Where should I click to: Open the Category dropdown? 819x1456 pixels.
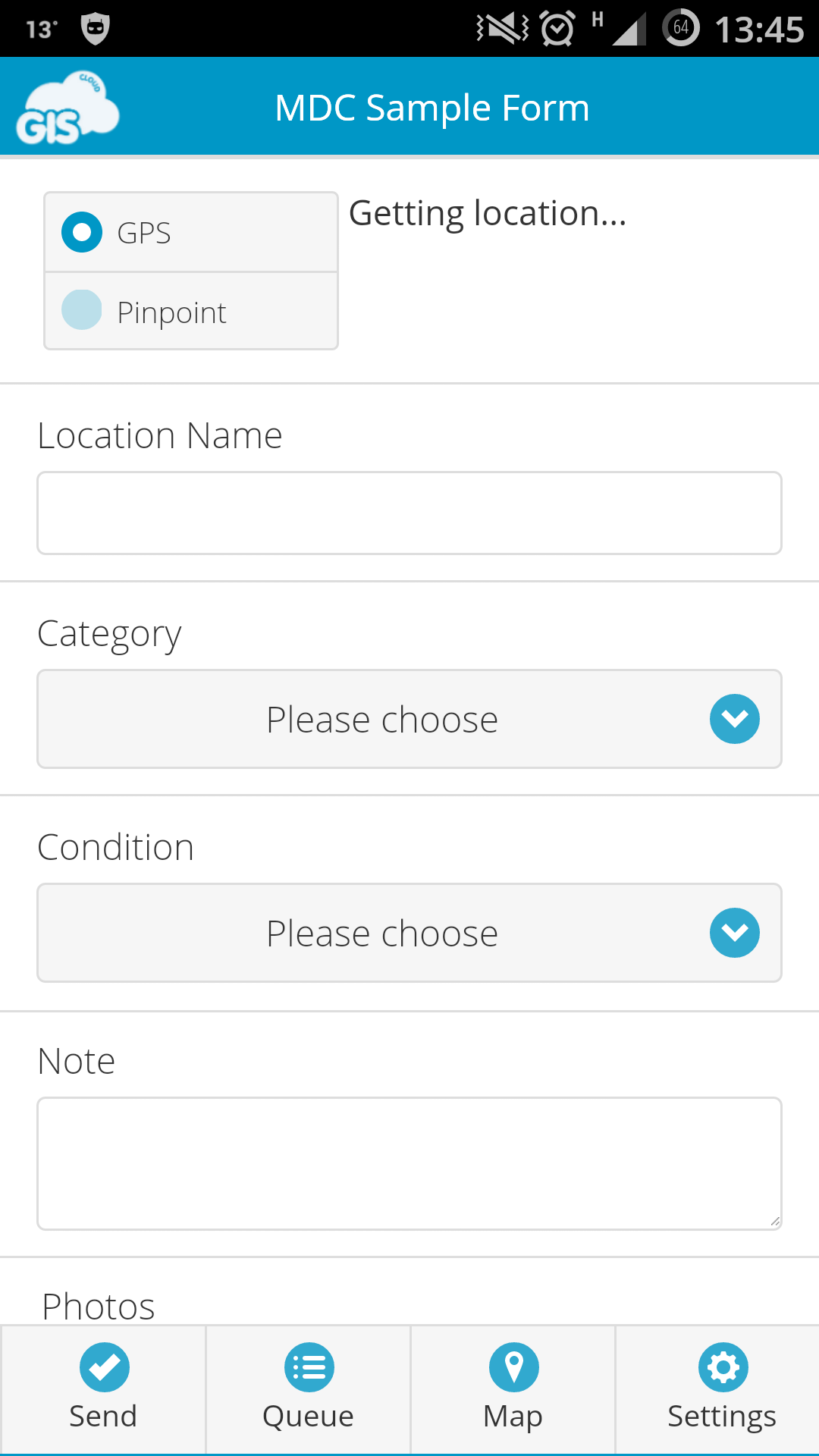(x=409, y=719)
